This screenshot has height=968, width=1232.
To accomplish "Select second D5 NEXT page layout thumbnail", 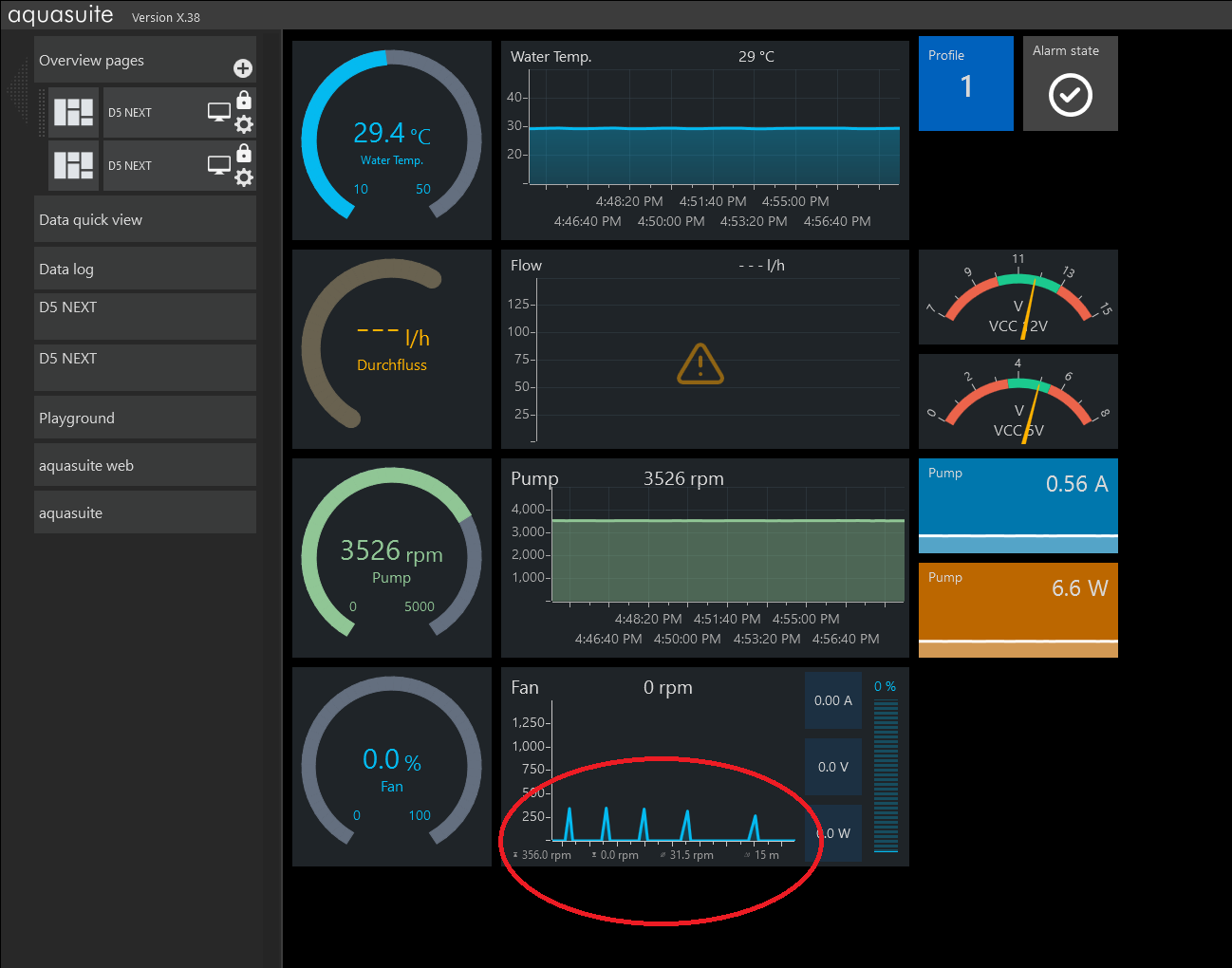I will pyautogui.click(x=74, y=165).
